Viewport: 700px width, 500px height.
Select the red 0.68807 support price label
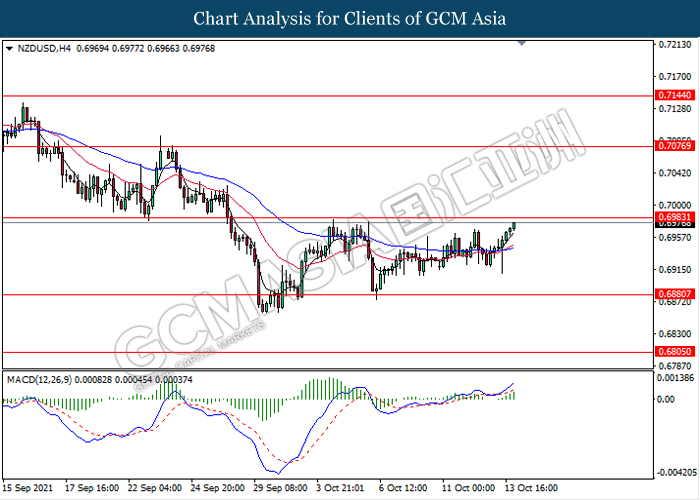coord(675,294)
